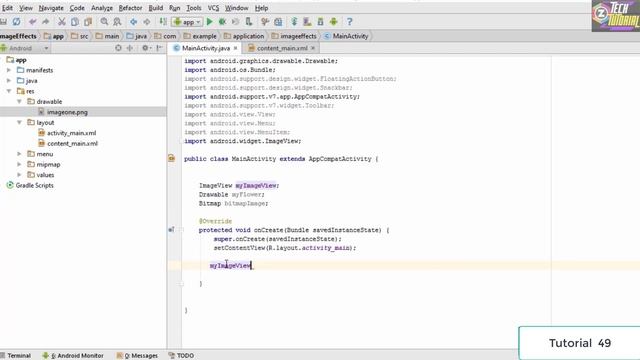Collapse the layout folder
The width and height of the screenshot is (640, 360).
[19, 122]
